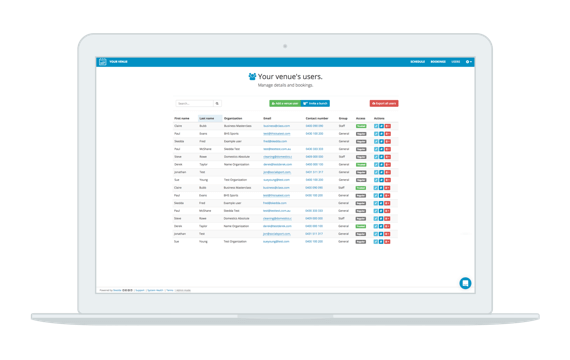Click the green Add a venue user button

285,104
